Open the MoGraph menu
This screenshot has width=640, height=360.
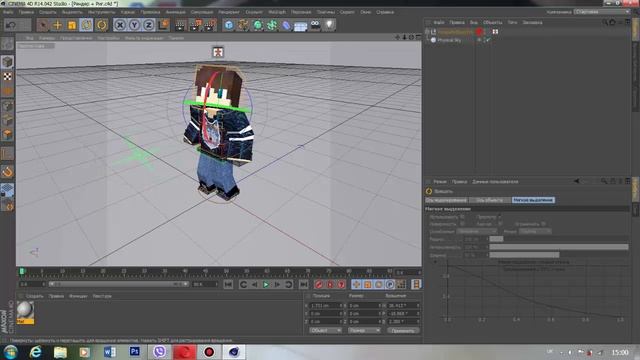[x=277, y=12]
